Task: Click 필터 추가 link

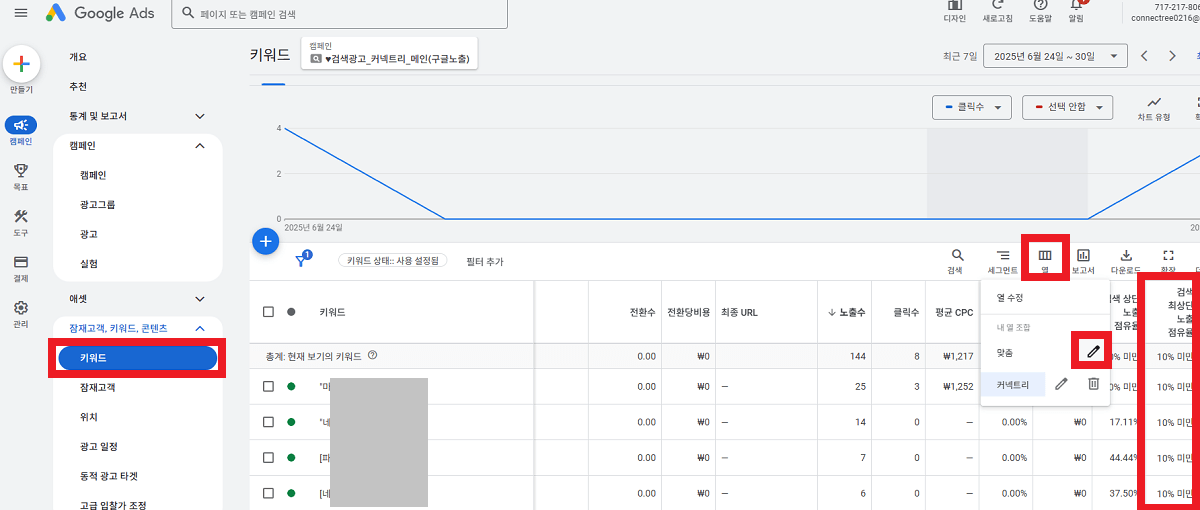Action: coord(485,261)
